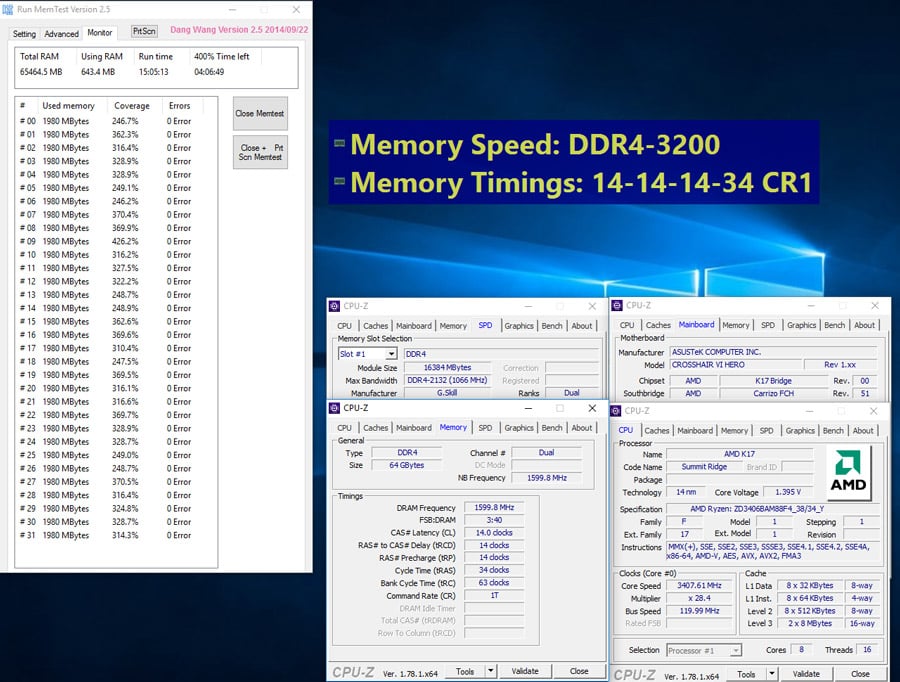Screen dimensions: 900x682
Task: Click Core Speed value 3407.61 MHz
Action: click(x=699, y=586)
